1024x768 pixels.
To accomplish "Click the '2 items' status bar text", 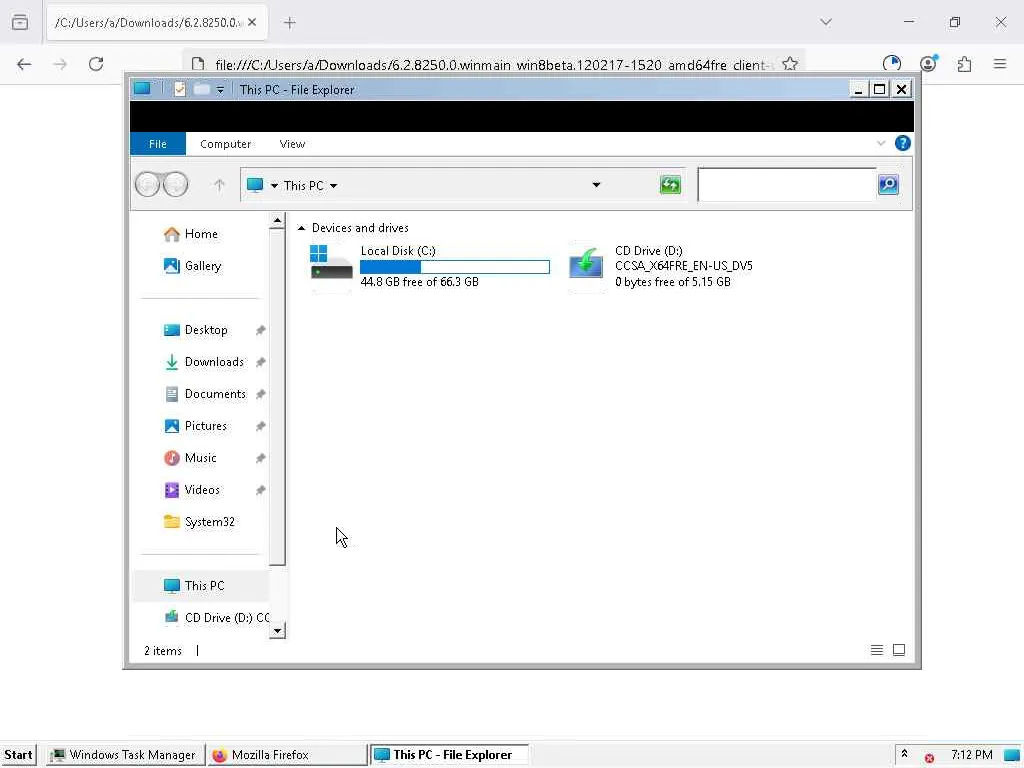I will pos(163,651).
